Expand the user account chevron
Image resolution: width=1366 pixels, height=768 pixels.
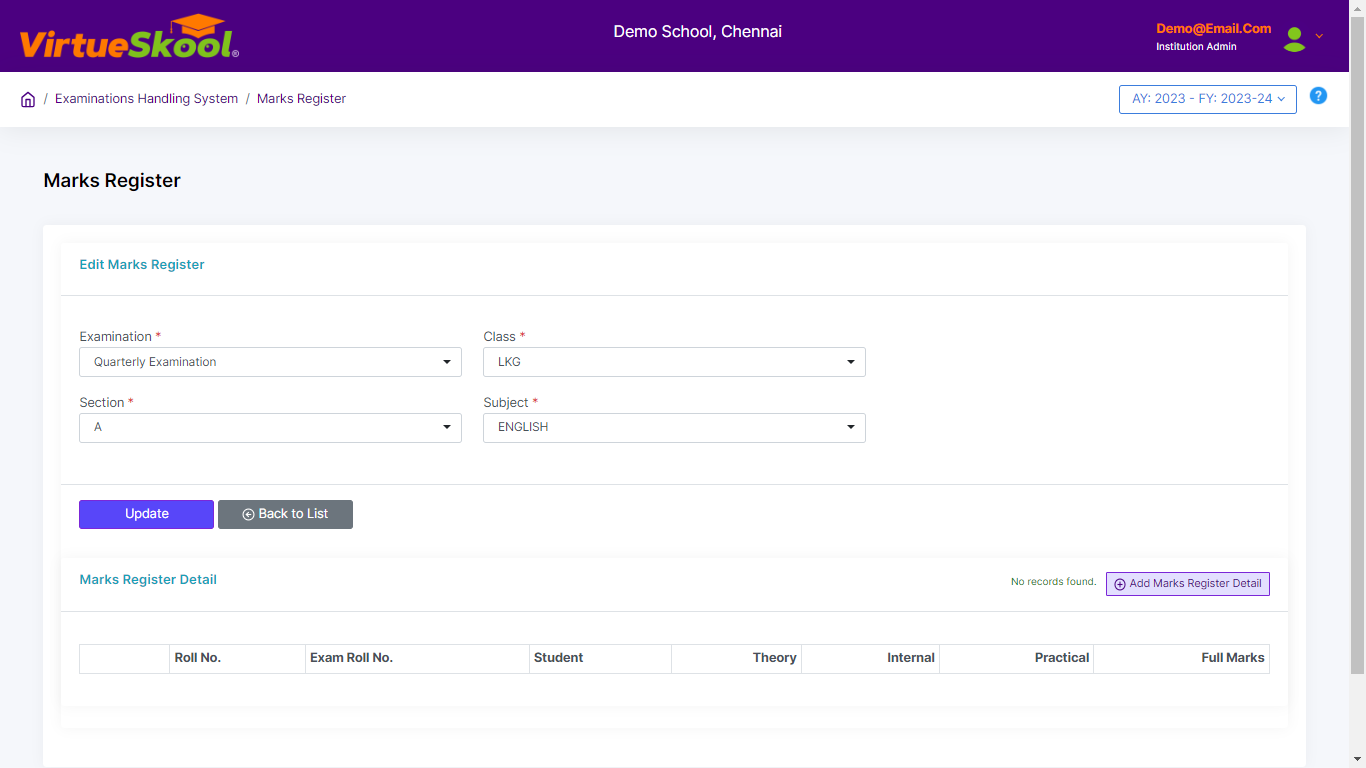pos(1319,36)
